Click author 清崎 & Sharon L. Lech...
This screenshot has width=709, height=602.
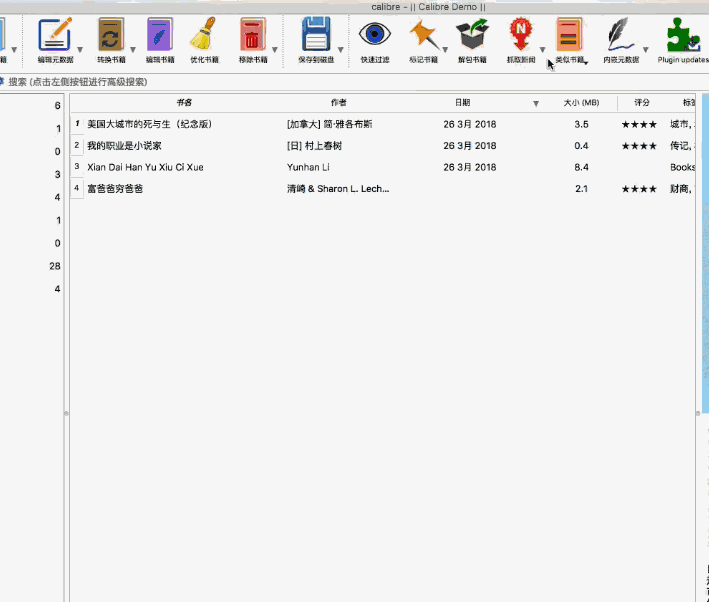(338, 189)
